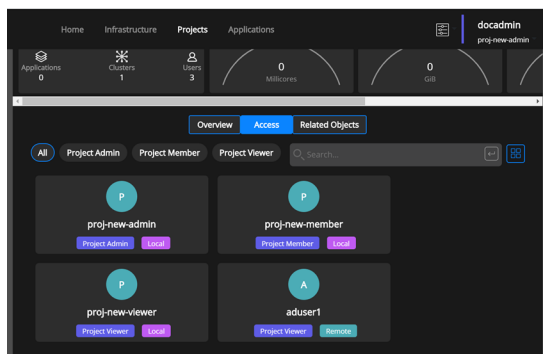Open the proj-new-viewer user name
The image size is (551, 362).
[x=122, y=312]
